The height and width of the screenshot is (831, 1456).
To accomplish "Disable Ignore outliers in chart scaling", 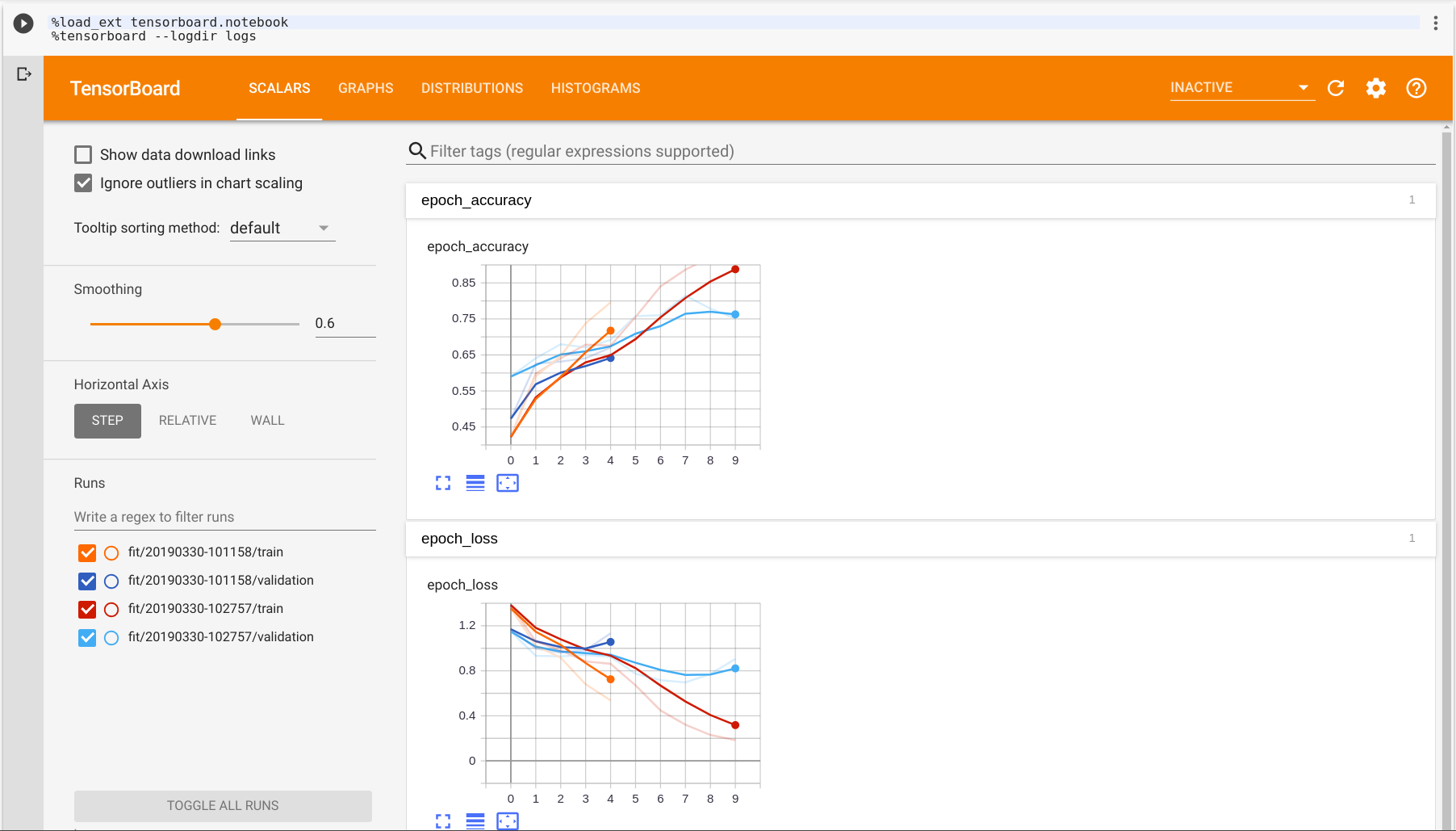I will [83, 183].
